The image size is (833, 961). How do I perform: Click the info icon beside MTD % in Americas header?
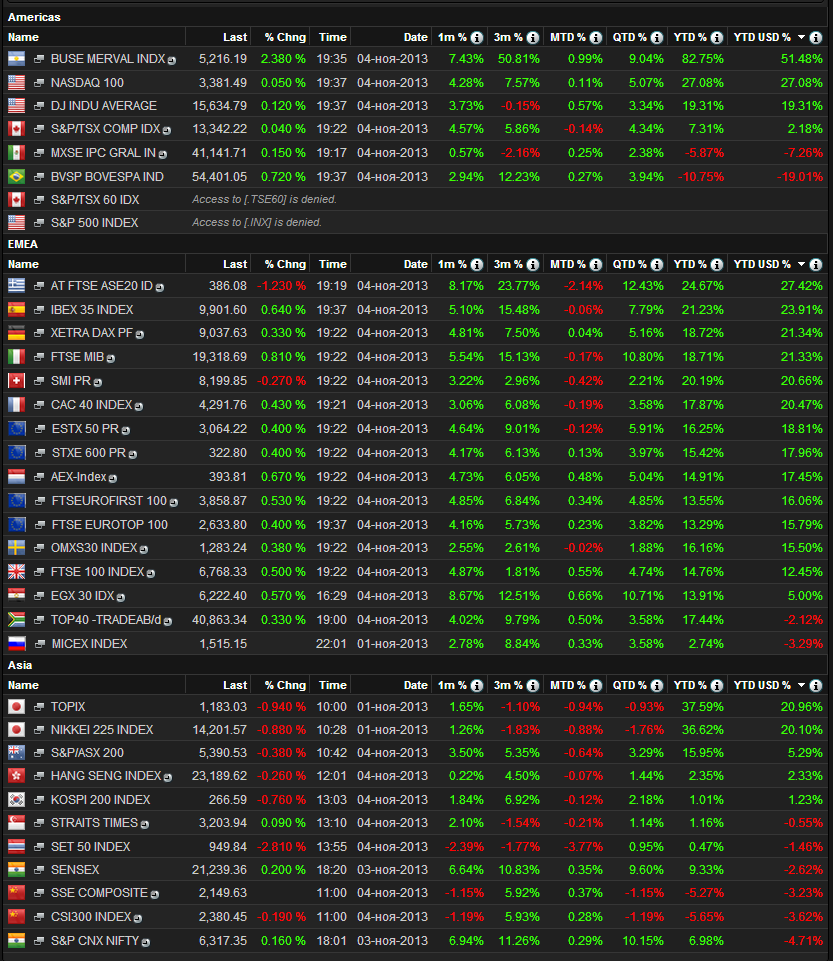tap(595, 37)
